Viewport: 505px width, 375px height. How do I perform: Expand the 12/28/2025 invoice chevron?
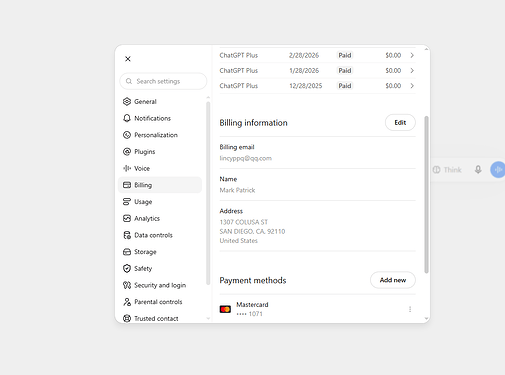(x=412, y=86)
